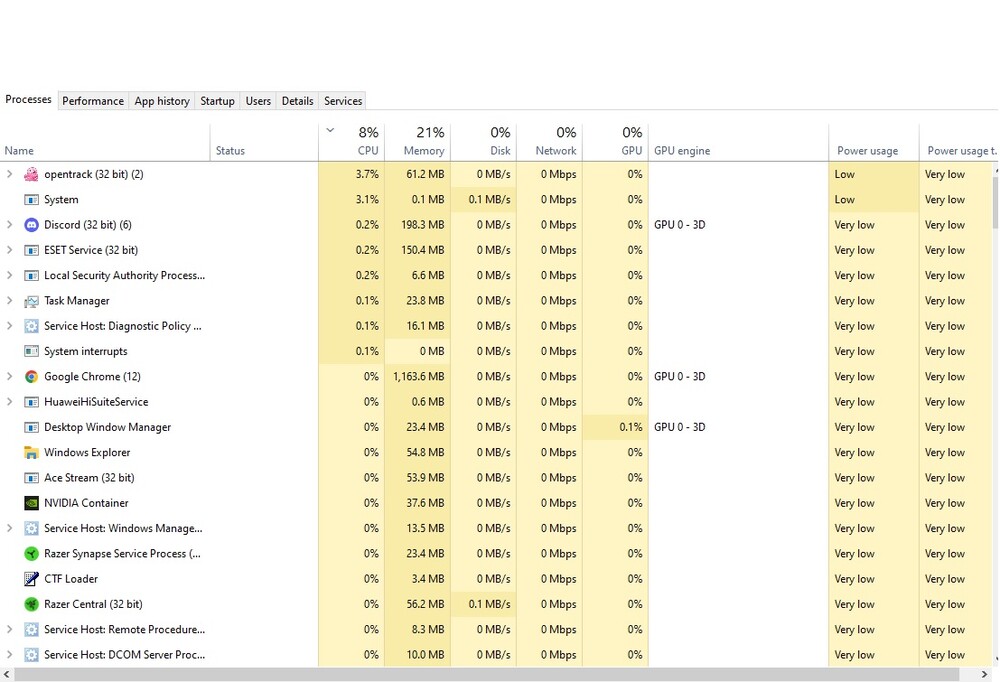Viewport: 1000px width, 682px height.
Task: Expand the Service Host: Windows Management entry
Action: pyautogui.click(x=9, y=528)
